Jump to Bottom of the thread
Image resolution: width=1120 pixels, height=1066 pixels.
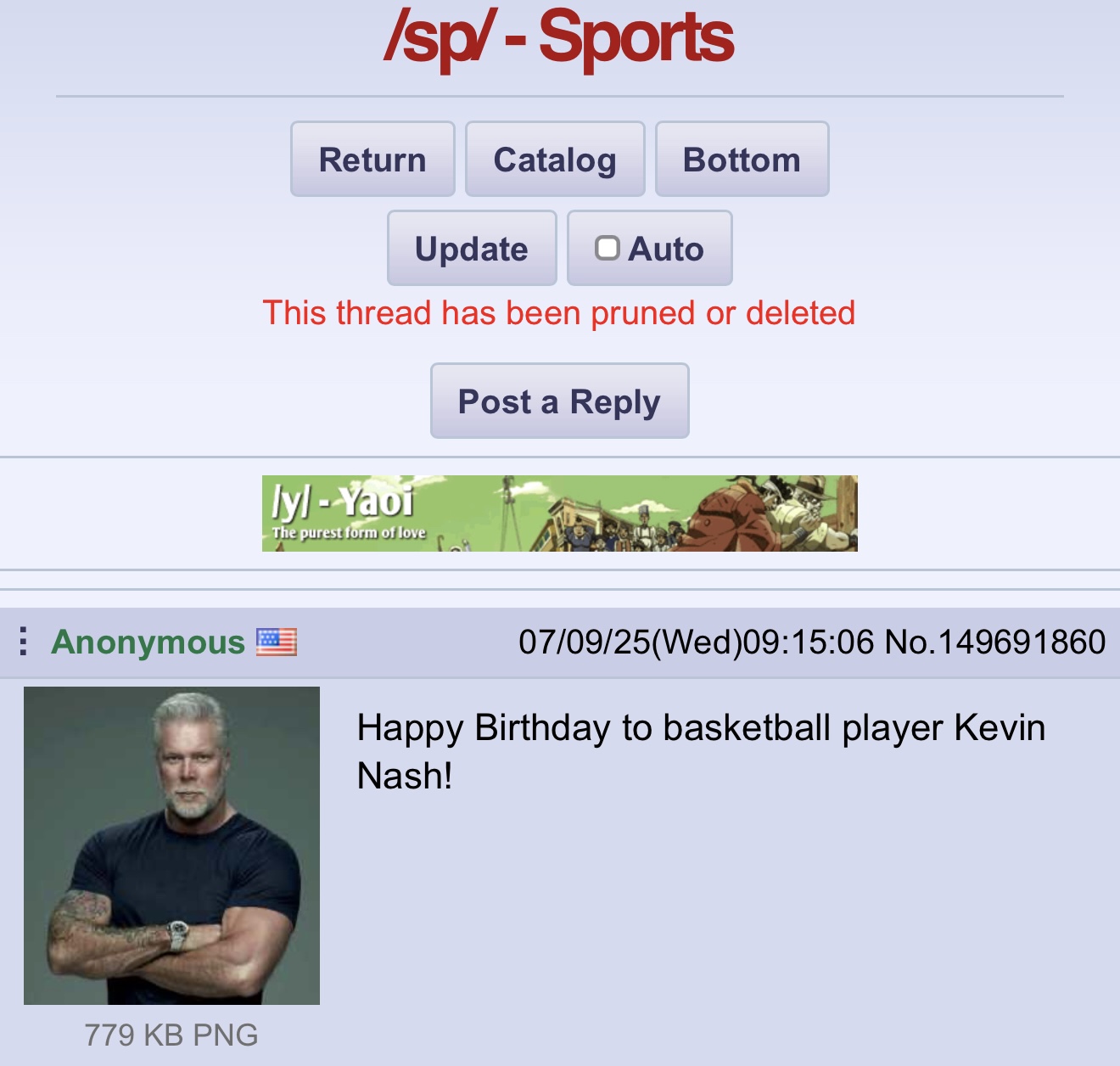tap(742, 159)
